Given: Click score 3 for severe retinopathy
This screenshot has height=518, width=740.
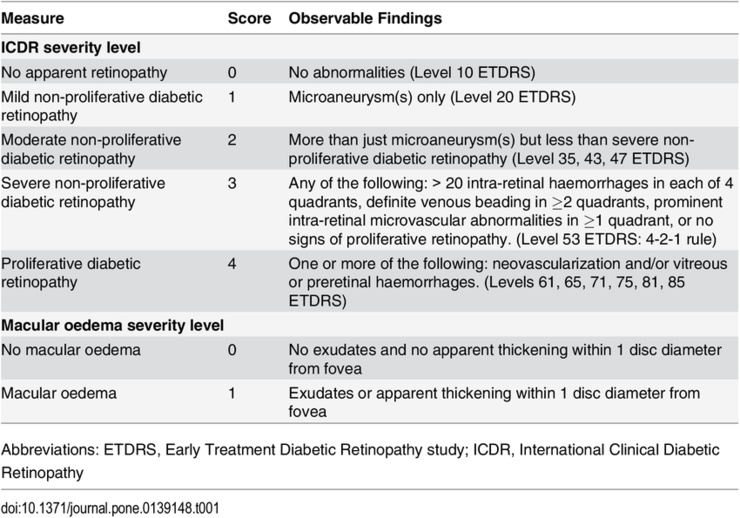Looking at the screenshot, I should tap(232, 183).
